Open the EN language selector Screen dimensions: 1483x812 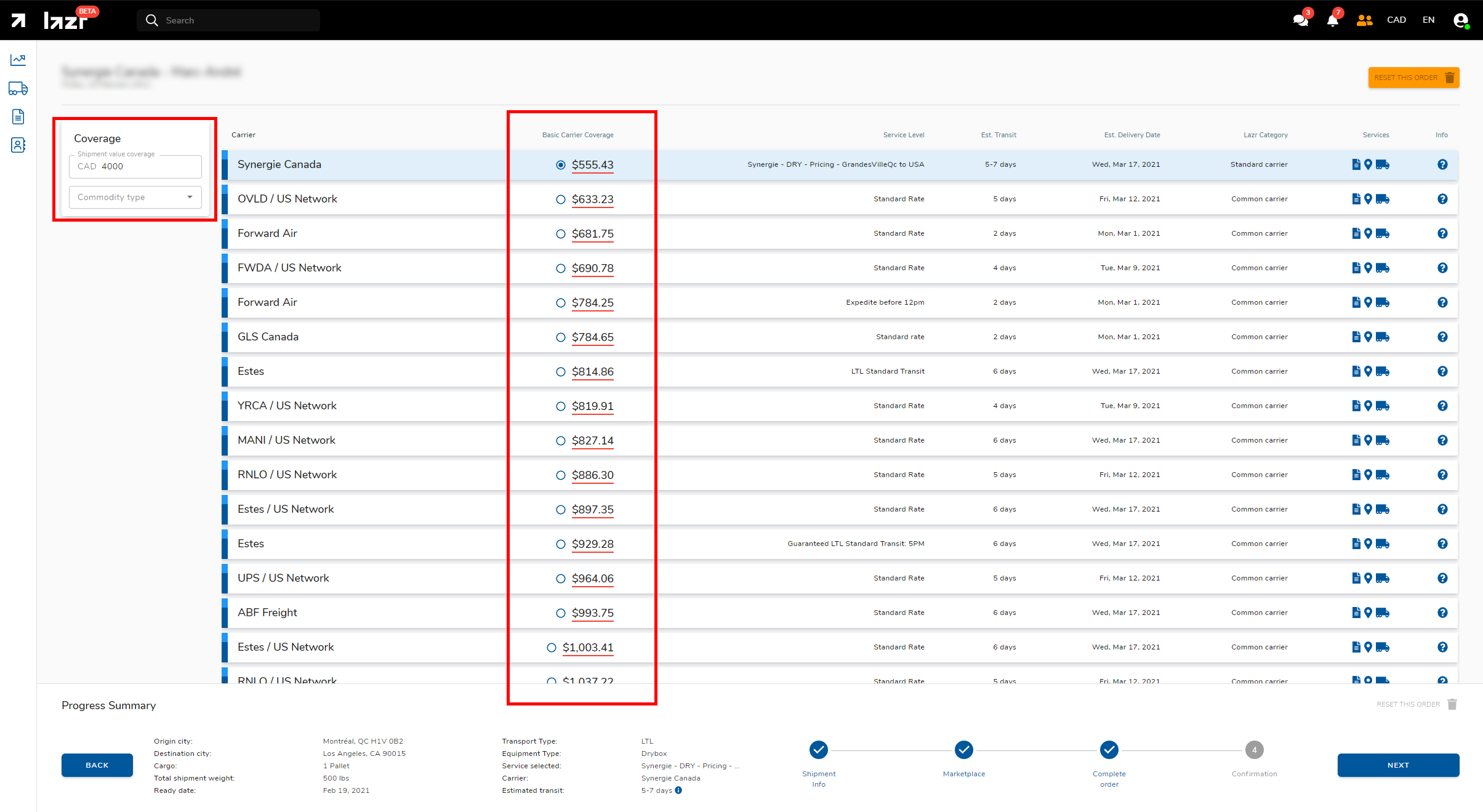point(1428,20)
